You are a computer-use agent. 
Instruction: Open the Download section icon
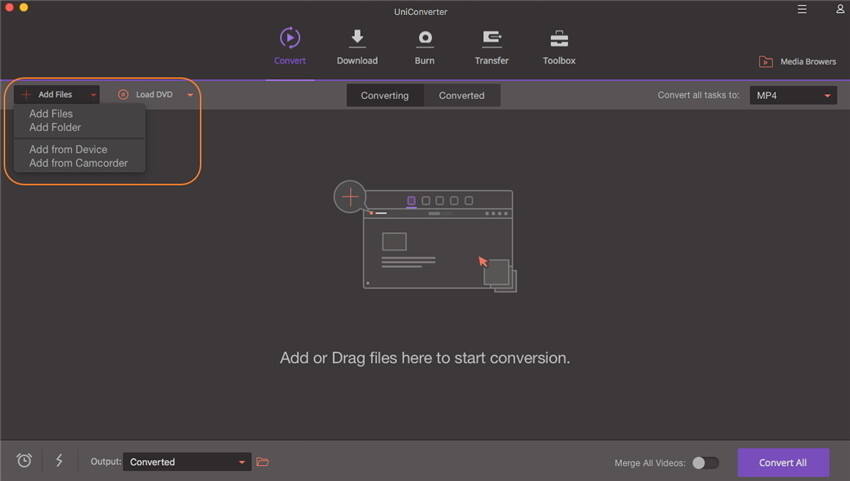coord(357,38)
